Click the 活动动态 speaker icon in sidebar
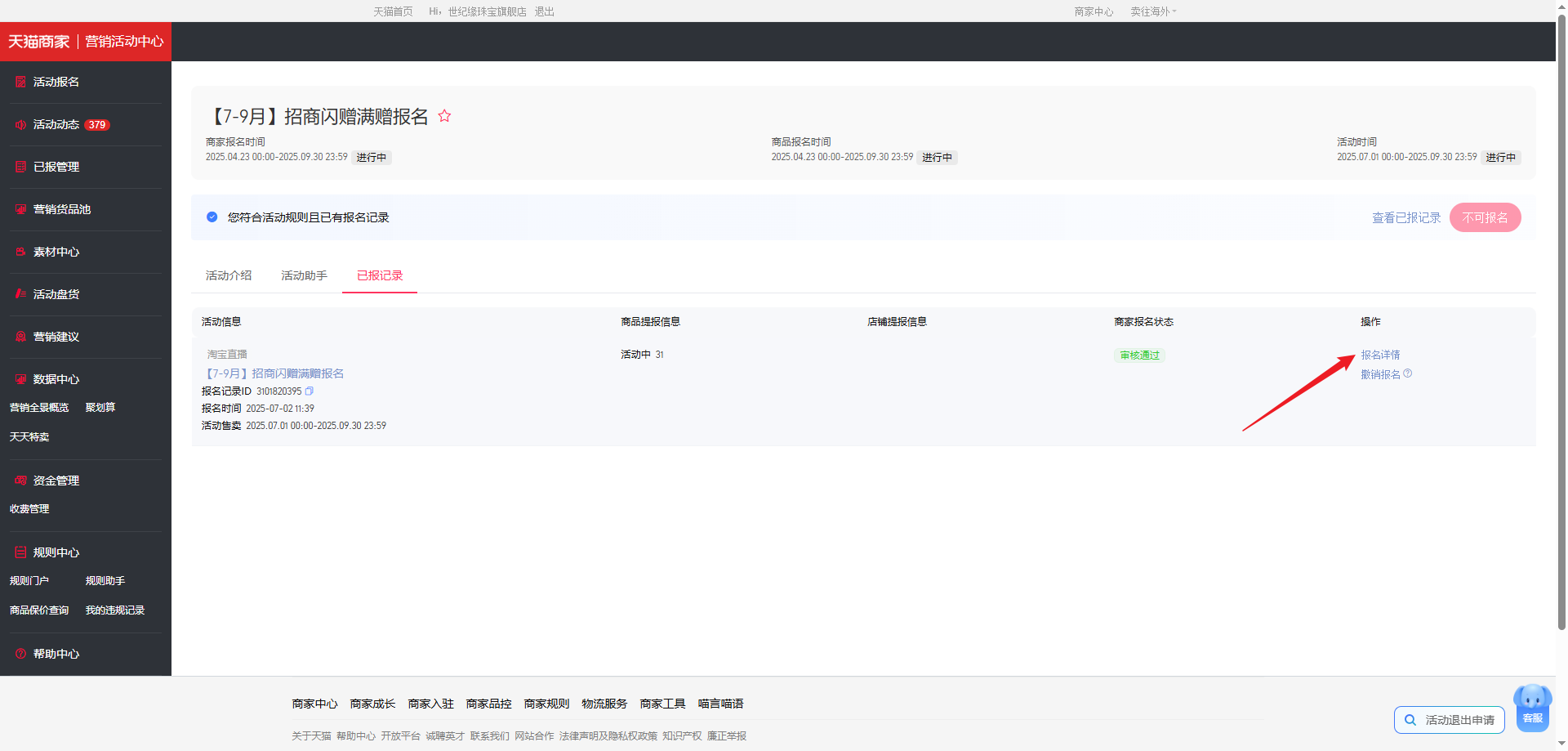This screenshot has width=1568, height=751. [x=20, y=125]
